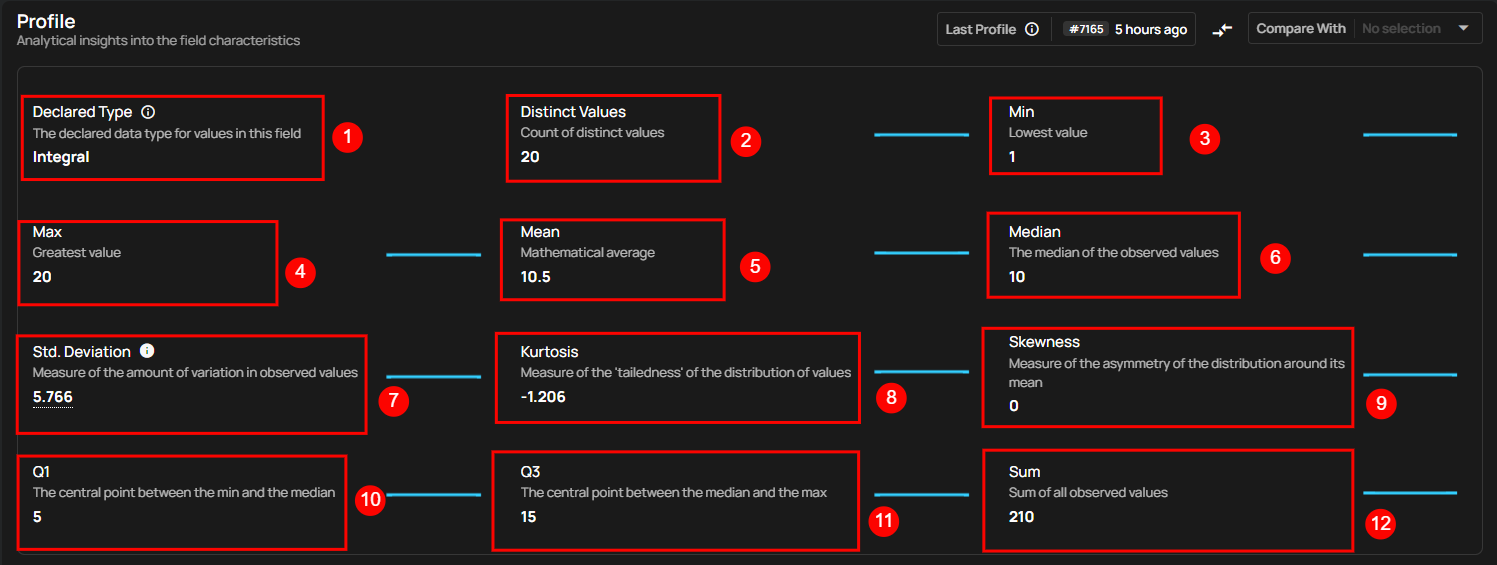This screenshot has width=1497, height=565.
Task: Click the compare arrows swap icon
Action: pyautogui.click(x=1222, y=30)
